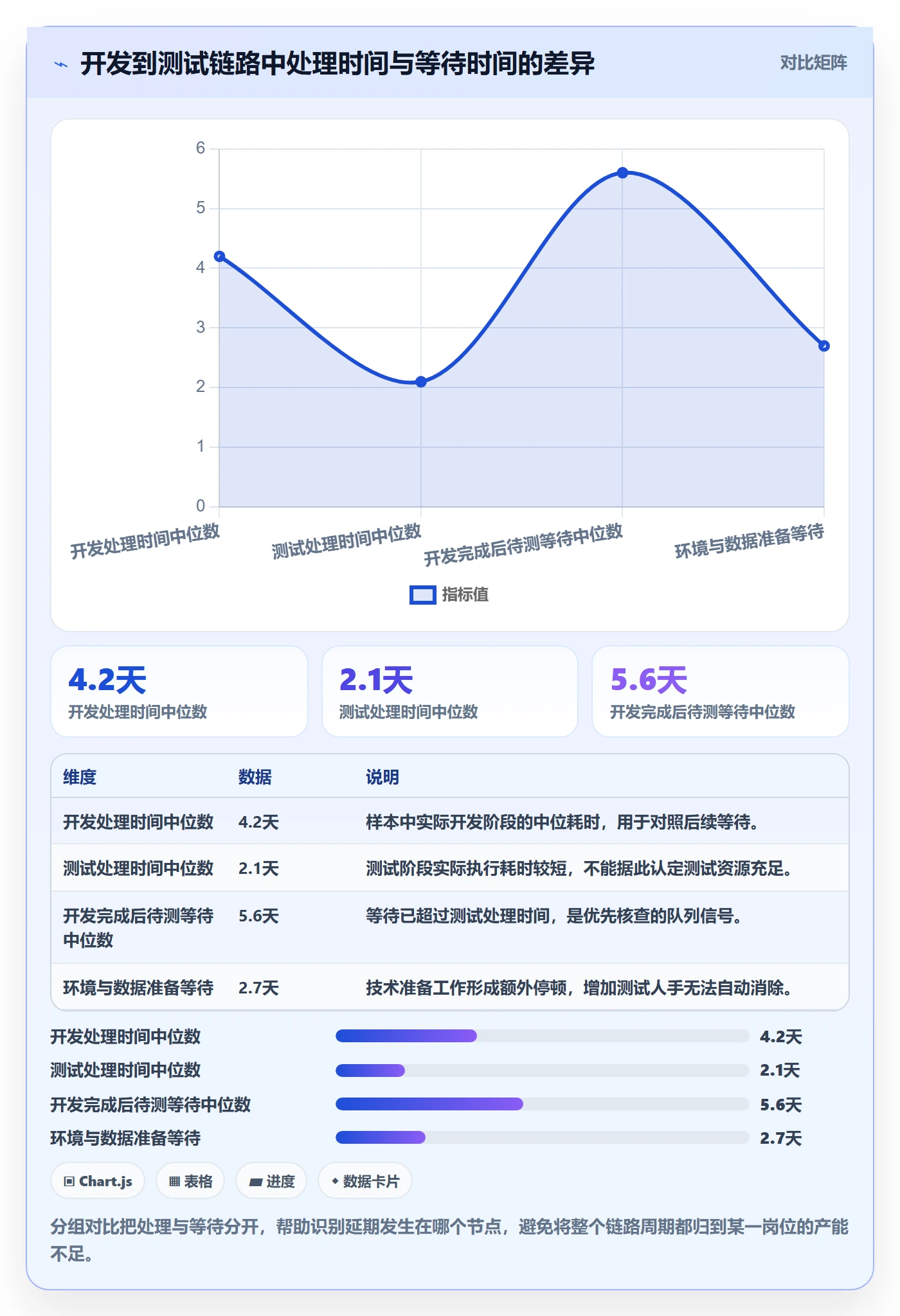Select table row 开发完成后待测等待中位数

tap(450, 927)
